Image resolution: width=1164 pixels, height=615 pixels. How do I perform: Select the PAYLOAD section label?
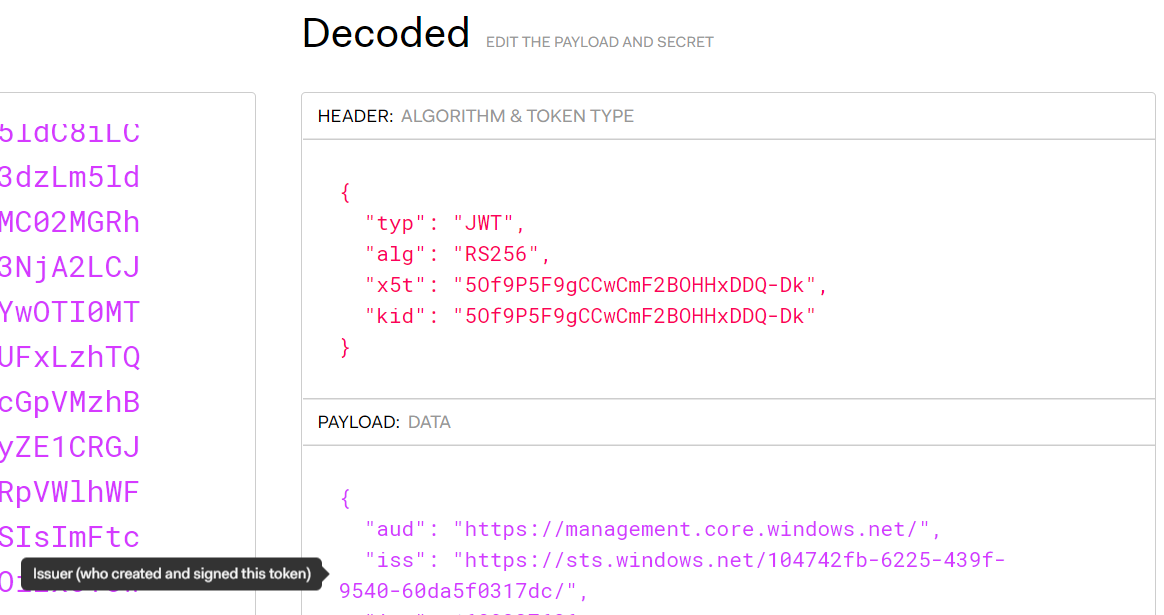(359, 422)
